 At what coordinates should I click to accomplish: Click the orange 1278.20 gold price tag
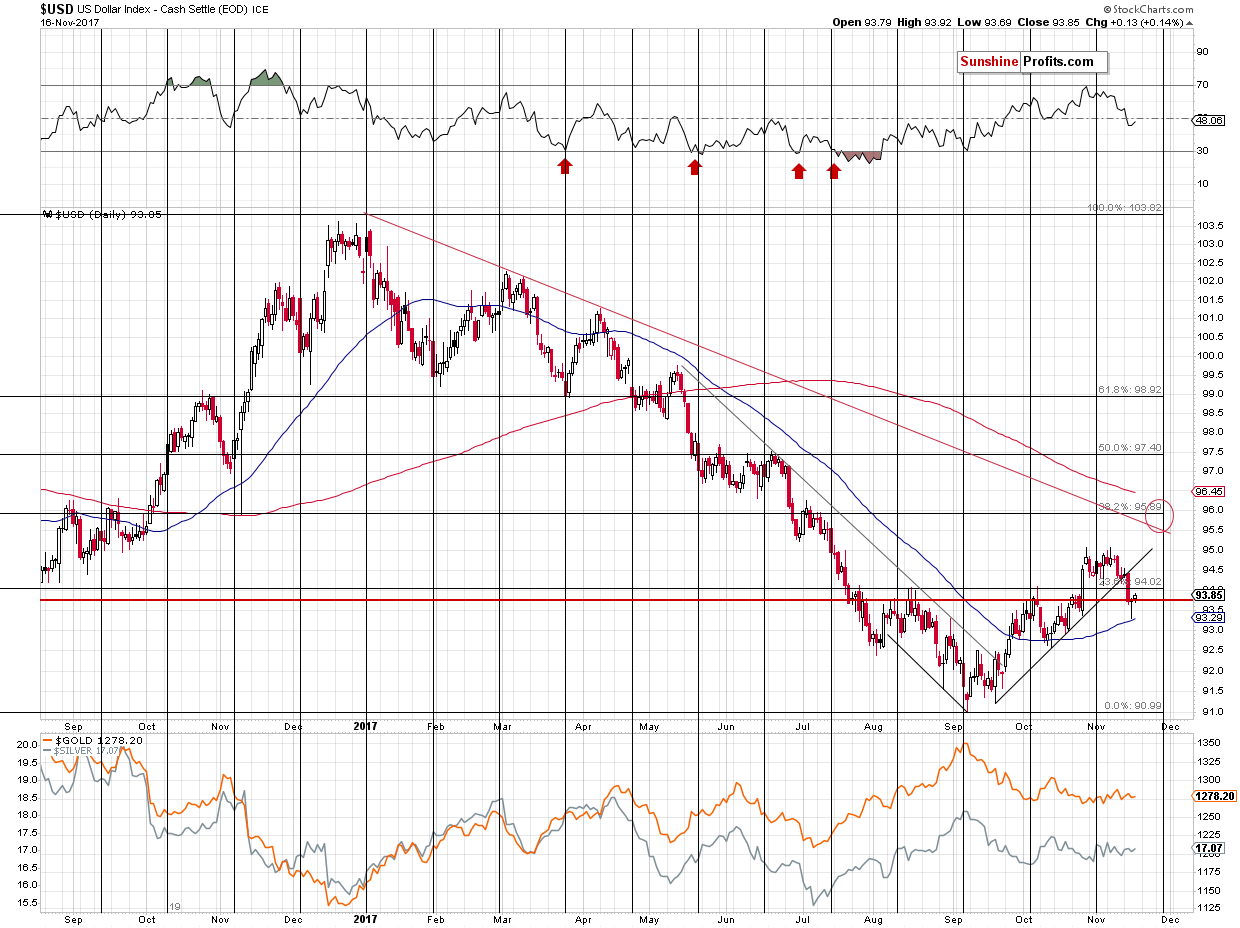pos(1213,797)
